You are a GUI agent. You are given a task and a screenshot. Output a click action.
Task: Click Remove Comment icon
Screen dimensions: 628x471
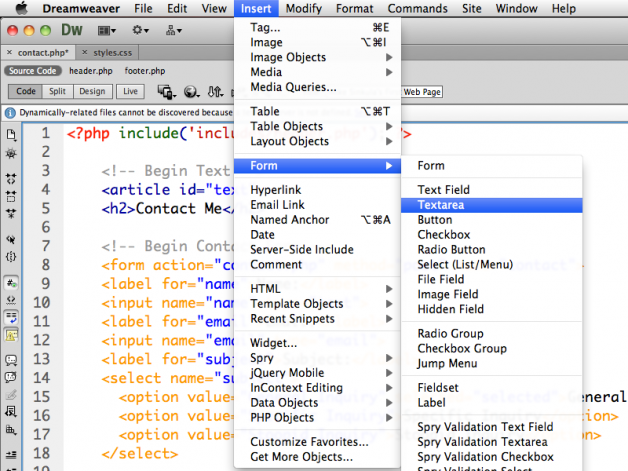point(11,377)
